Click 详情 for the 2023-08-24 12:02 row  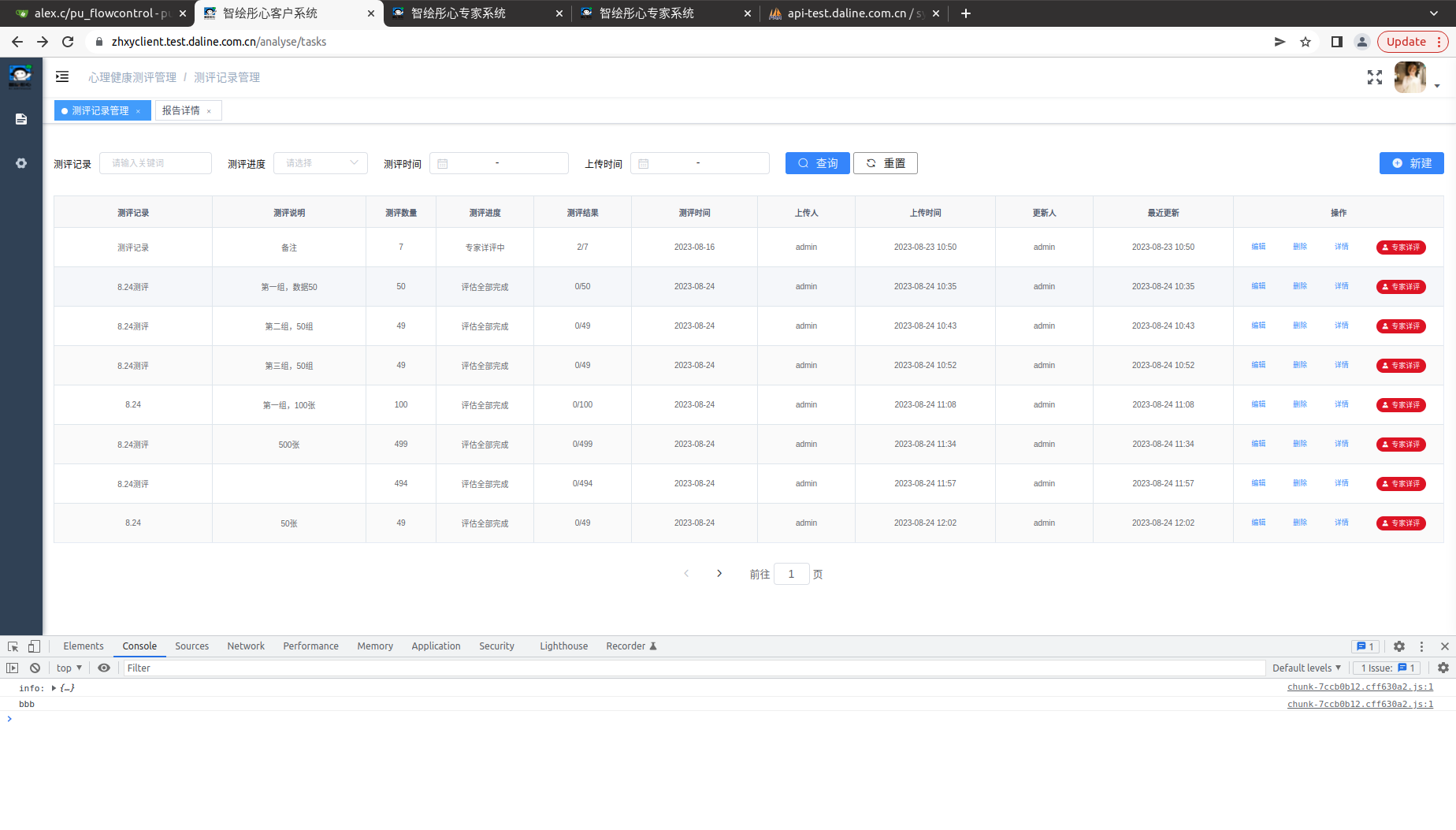click(x=1342, y=523)
